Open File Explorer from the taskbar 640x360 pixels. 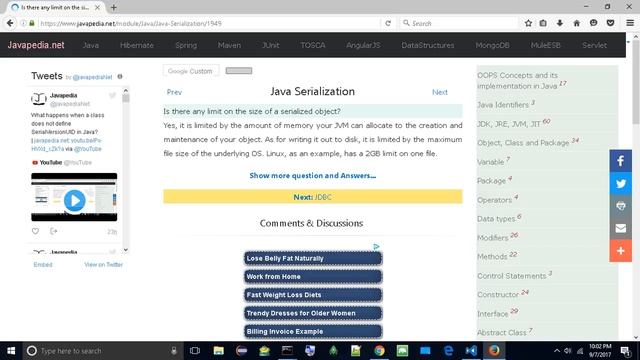coord(218,351)
